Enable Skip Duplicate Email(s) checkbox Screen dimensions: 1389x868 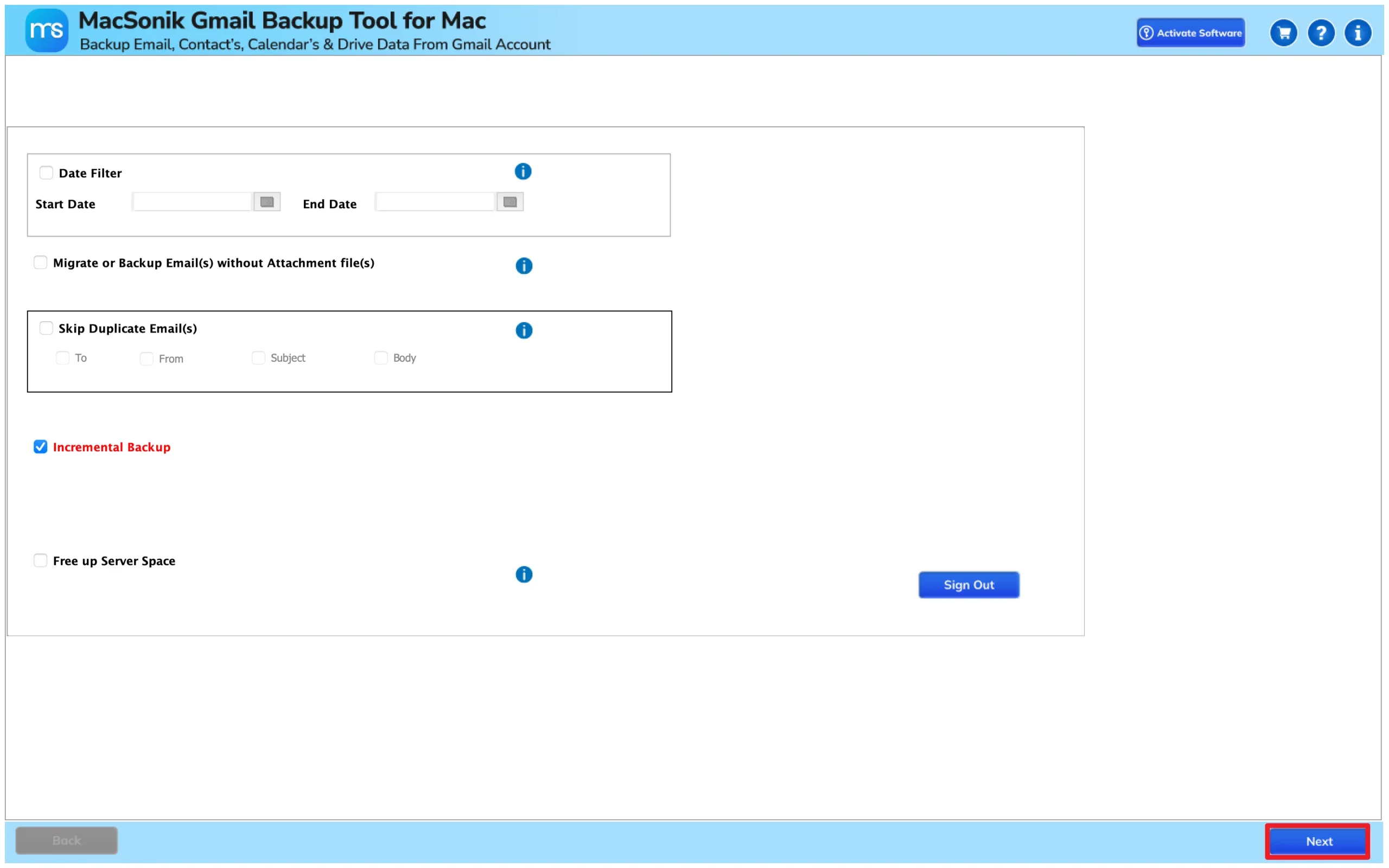click(x=46, y=328)
